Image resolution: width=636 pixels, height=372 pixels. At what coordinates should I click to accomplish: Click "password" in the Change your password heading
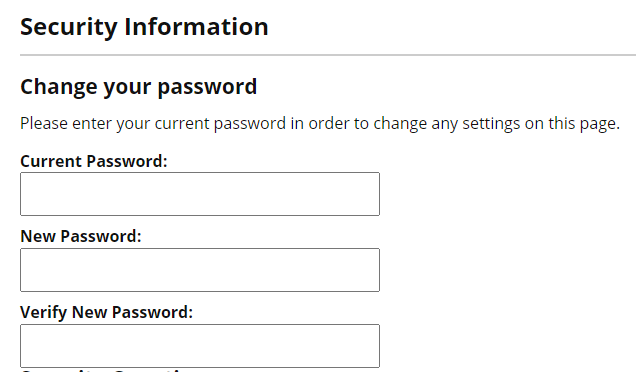tap(207, 88)
